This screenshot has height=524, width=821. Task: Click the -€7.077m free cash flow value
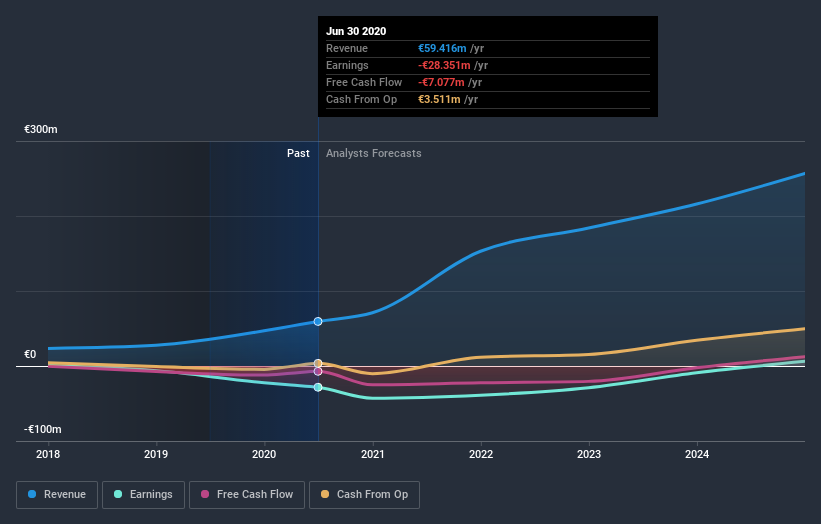point(441,82)
